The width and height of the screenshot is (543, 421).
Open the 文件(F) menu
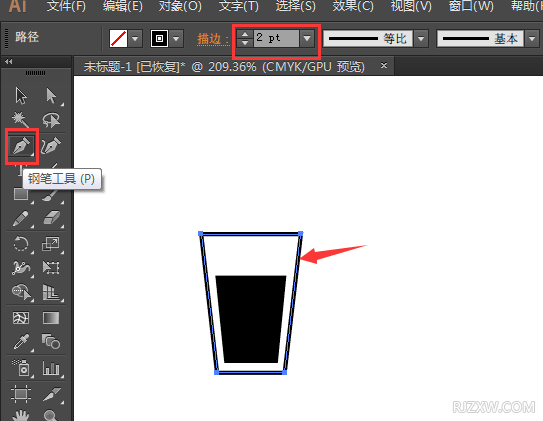[66, 6]
